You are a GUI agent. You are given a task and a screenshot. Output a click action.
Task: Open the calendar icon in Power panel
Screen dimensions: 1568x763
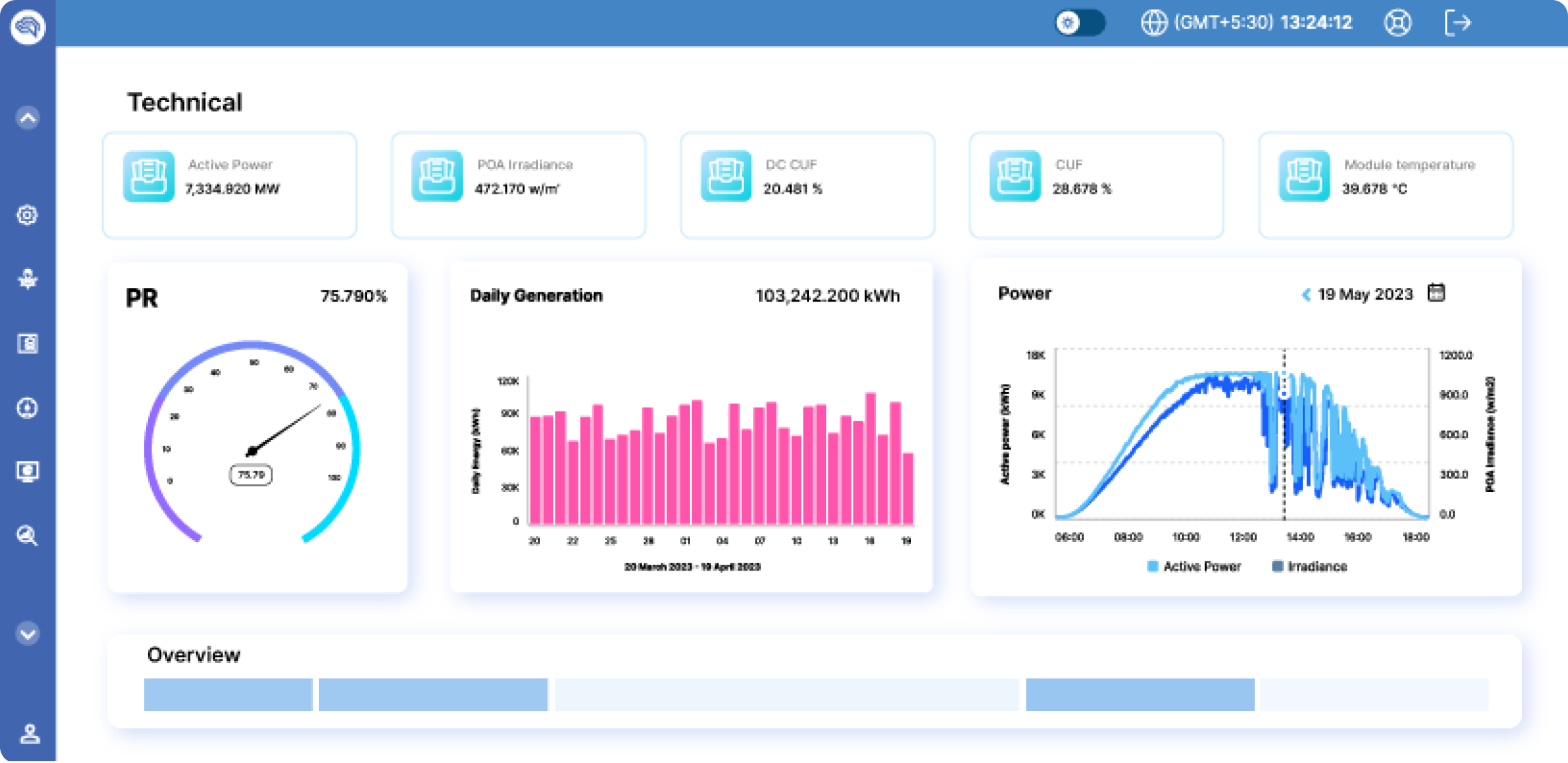point(1436,293)
